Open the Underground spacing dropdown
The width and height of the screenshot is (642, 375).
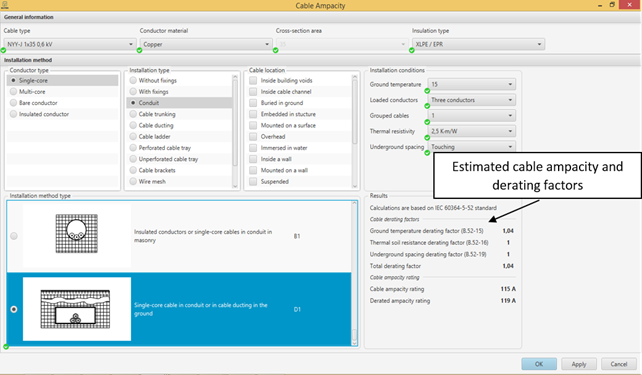(472, 147)
